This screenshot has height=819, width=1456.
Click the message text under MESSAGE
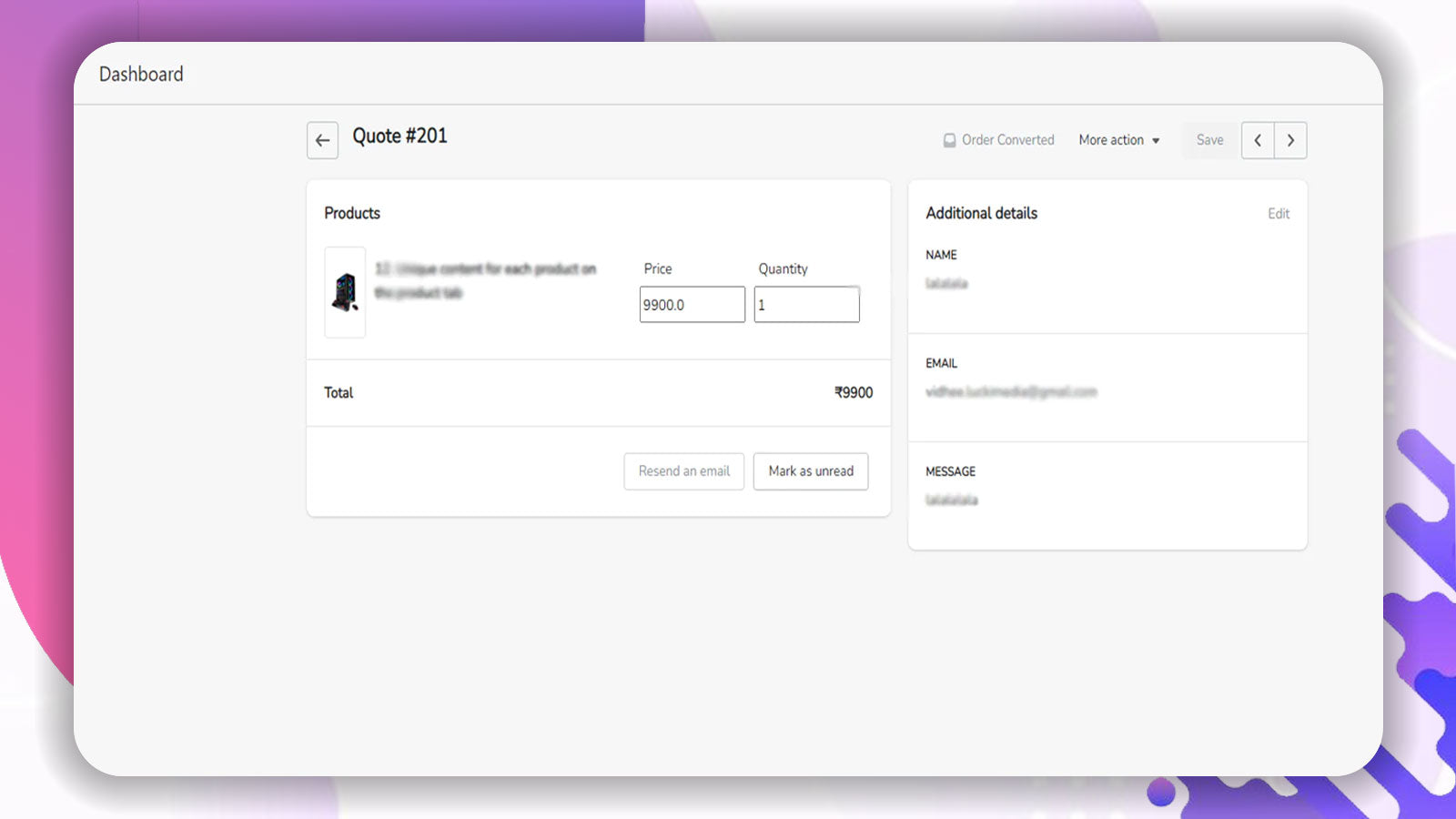coord(951,500)
